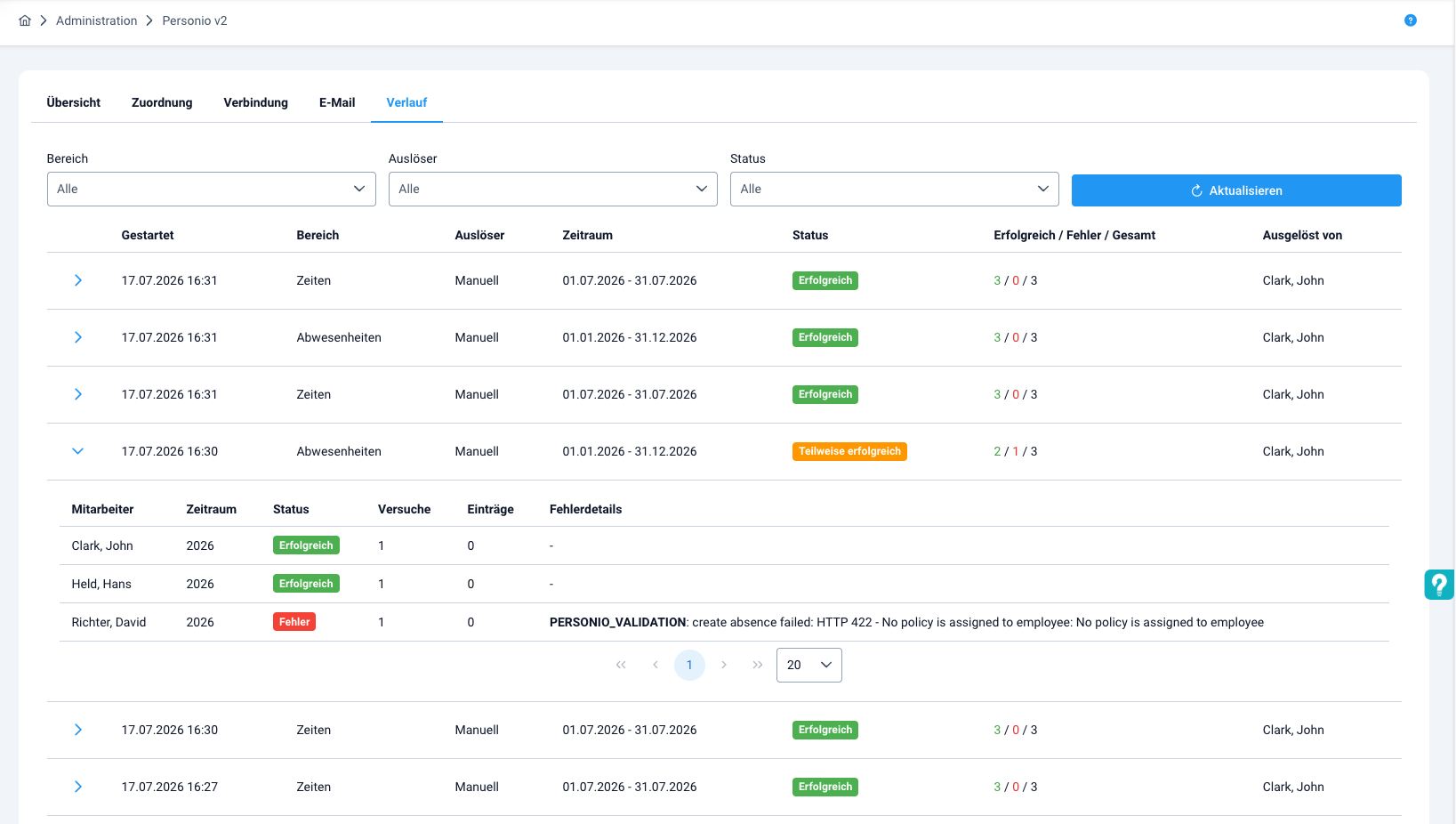Jump to first page double-arrow icon
Image resolution: width=1456 pixels, height=824 pixels.
click(x=621, y=665)
